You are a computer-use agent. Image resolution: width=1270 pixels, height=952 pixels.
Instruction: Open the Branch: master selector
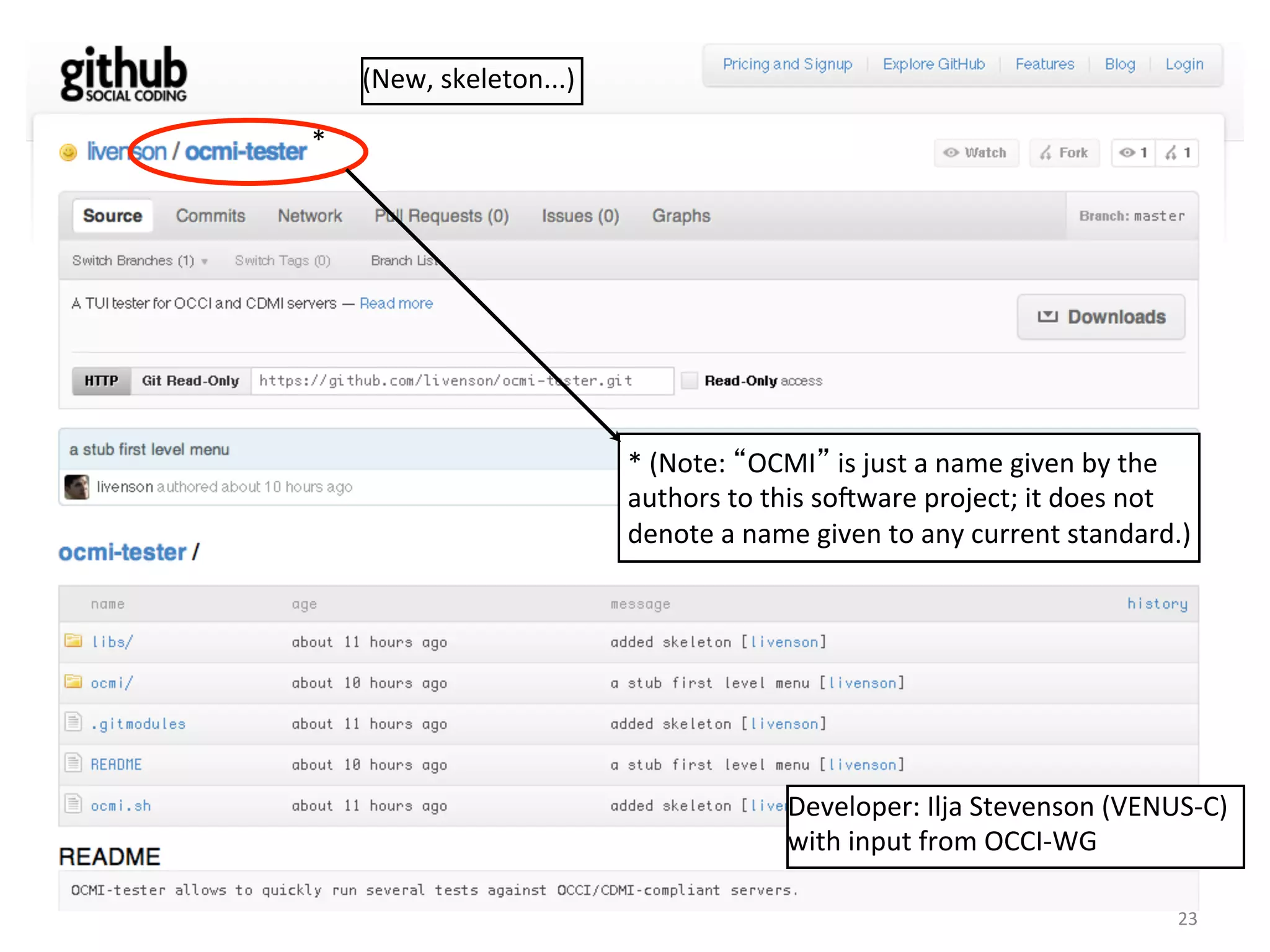tap(1132, 216)
